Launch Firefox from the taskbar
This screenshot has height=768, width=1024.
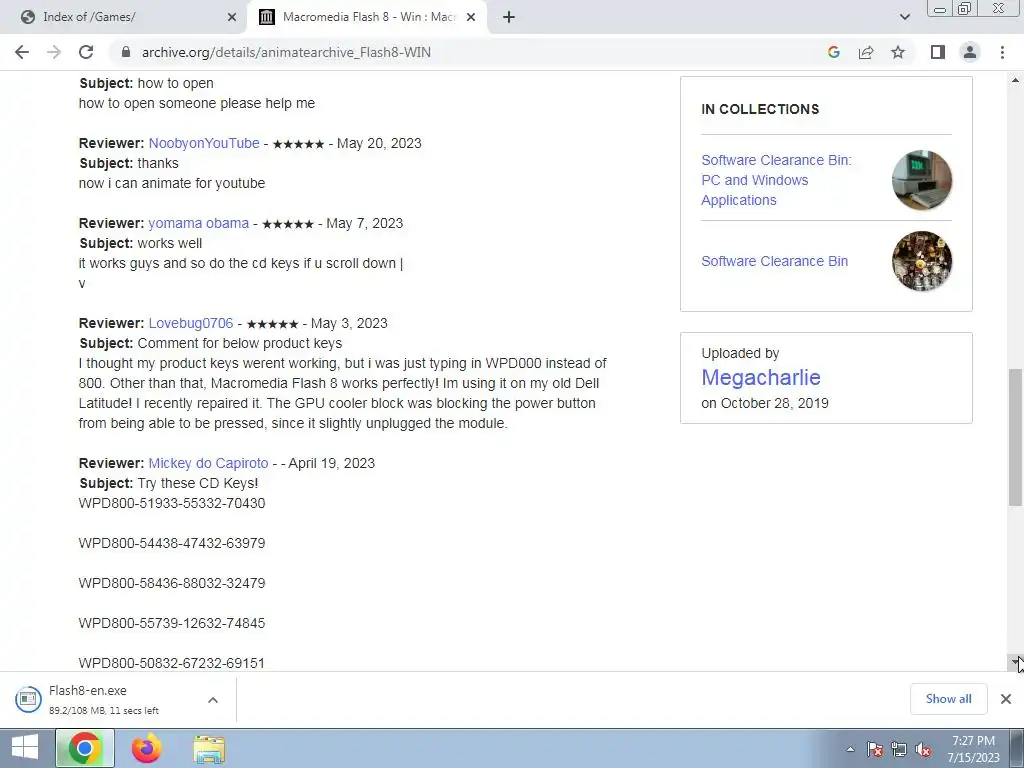point(146,748)
